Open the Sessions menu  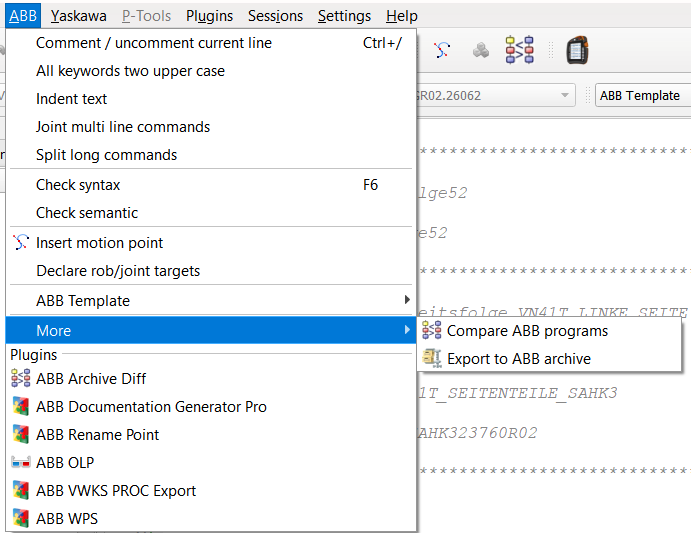point(275,16)
